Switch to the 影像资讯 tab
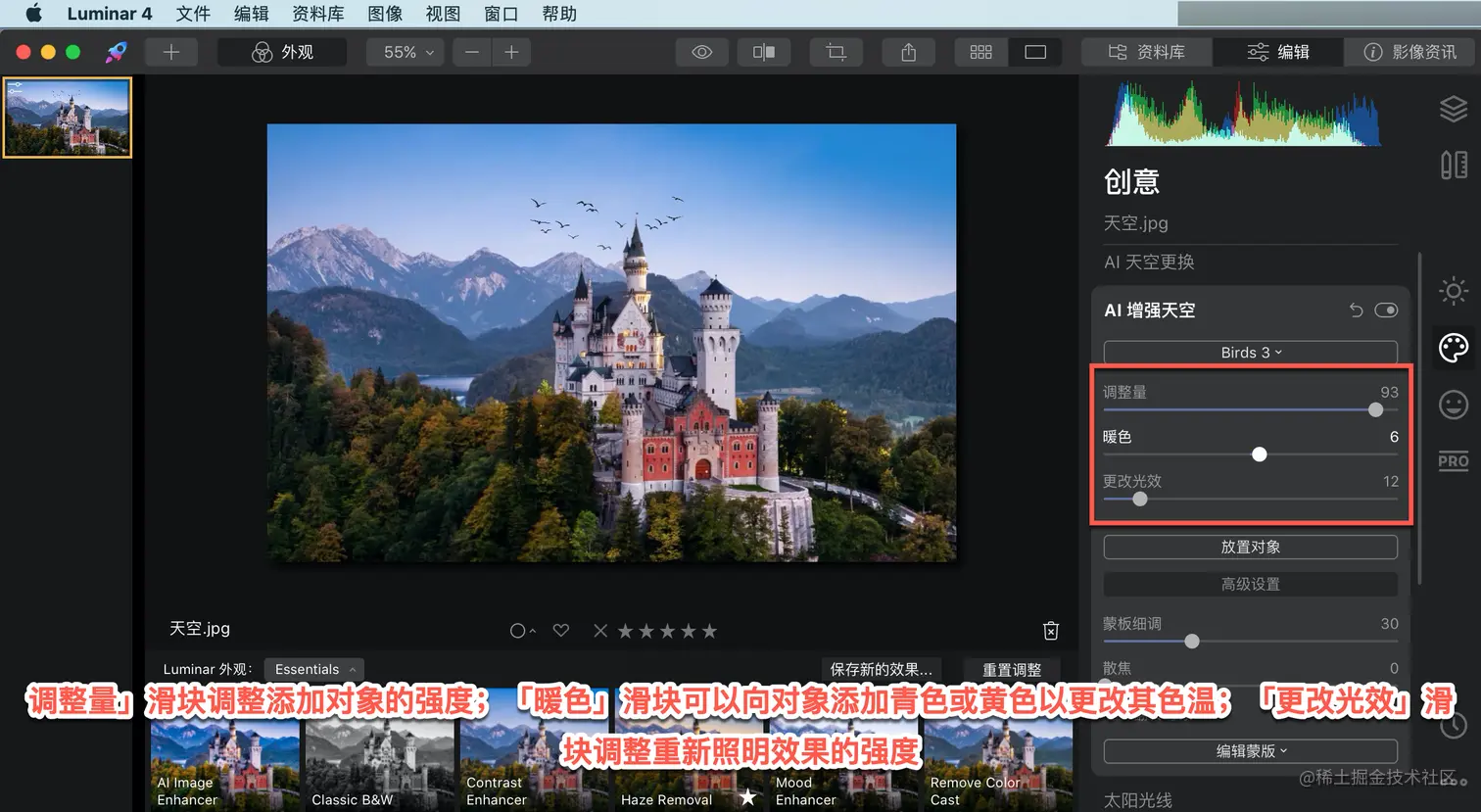This screenshot has height=812, width=1481. click(x=1409, y=52)
